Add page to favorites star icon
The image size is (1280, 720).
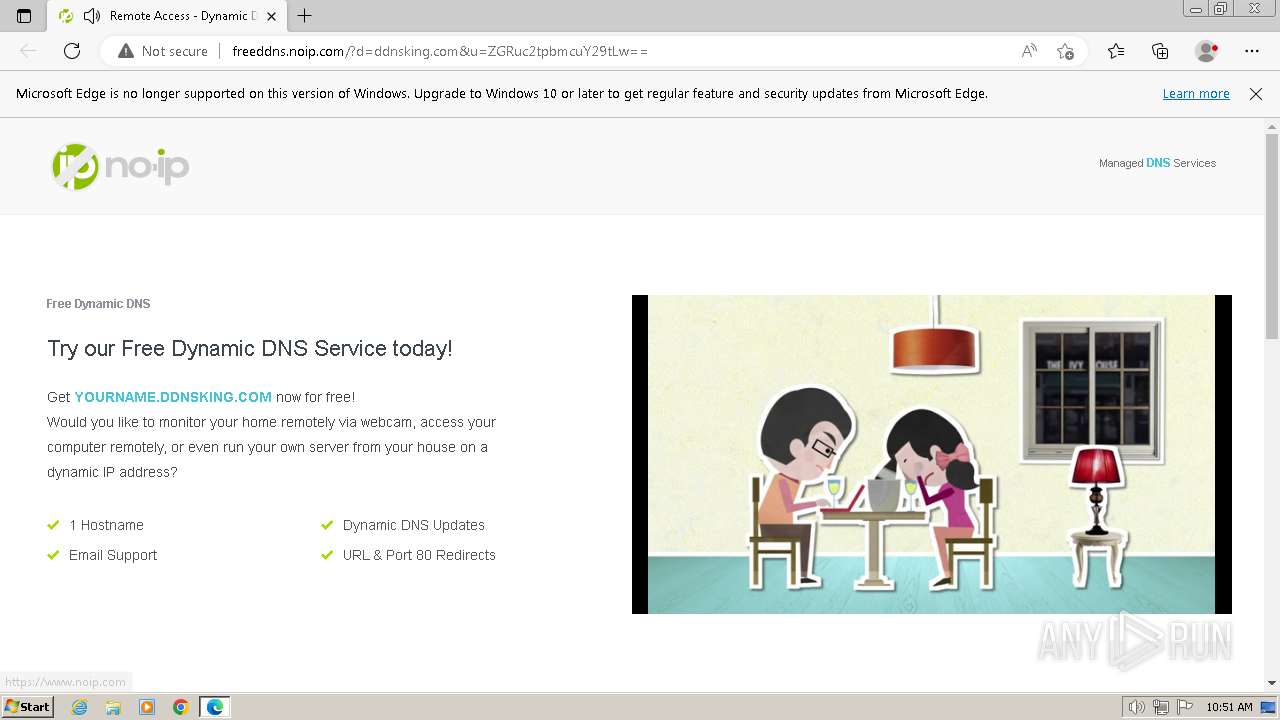coord(1065,51)
